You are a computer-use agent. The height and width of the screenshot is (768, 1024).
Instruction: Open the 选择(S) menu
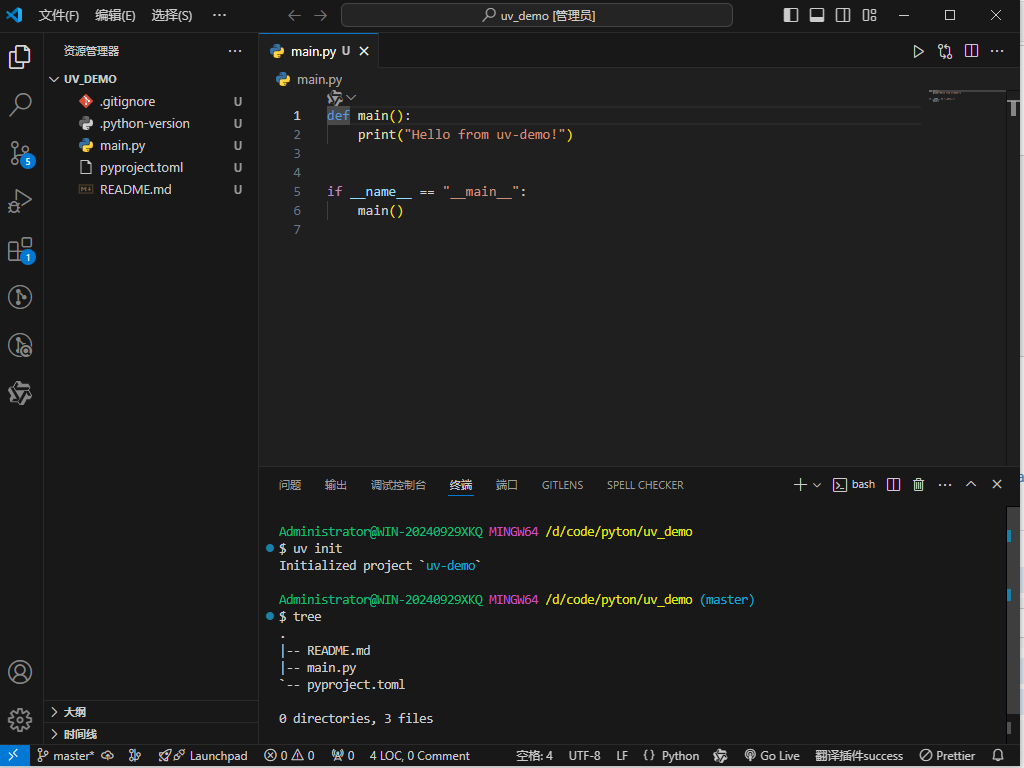(172, 15)
